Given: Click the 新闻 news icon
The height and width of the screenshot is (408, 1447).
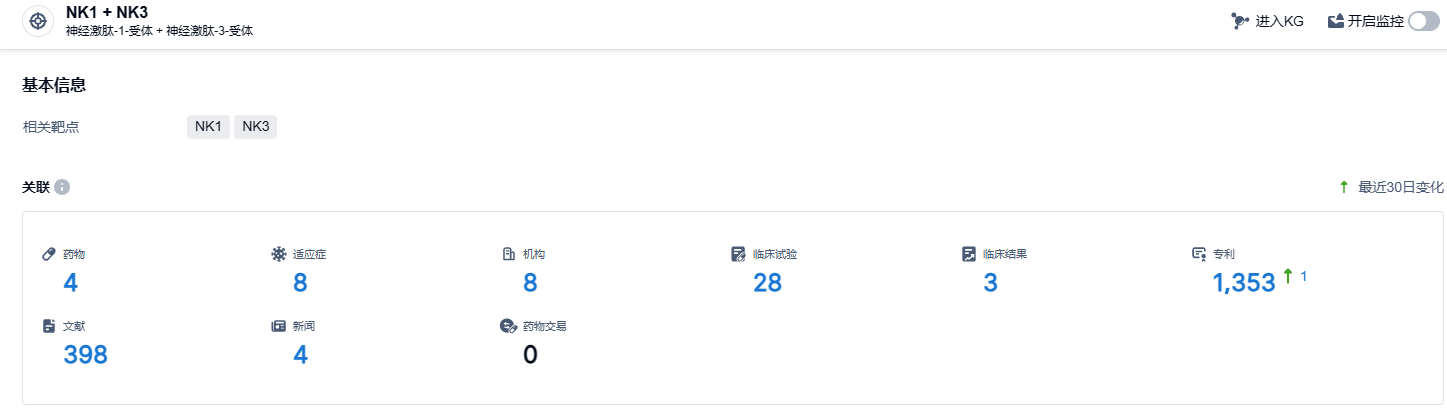Looking at the screenshot, I should click(278, 326).
